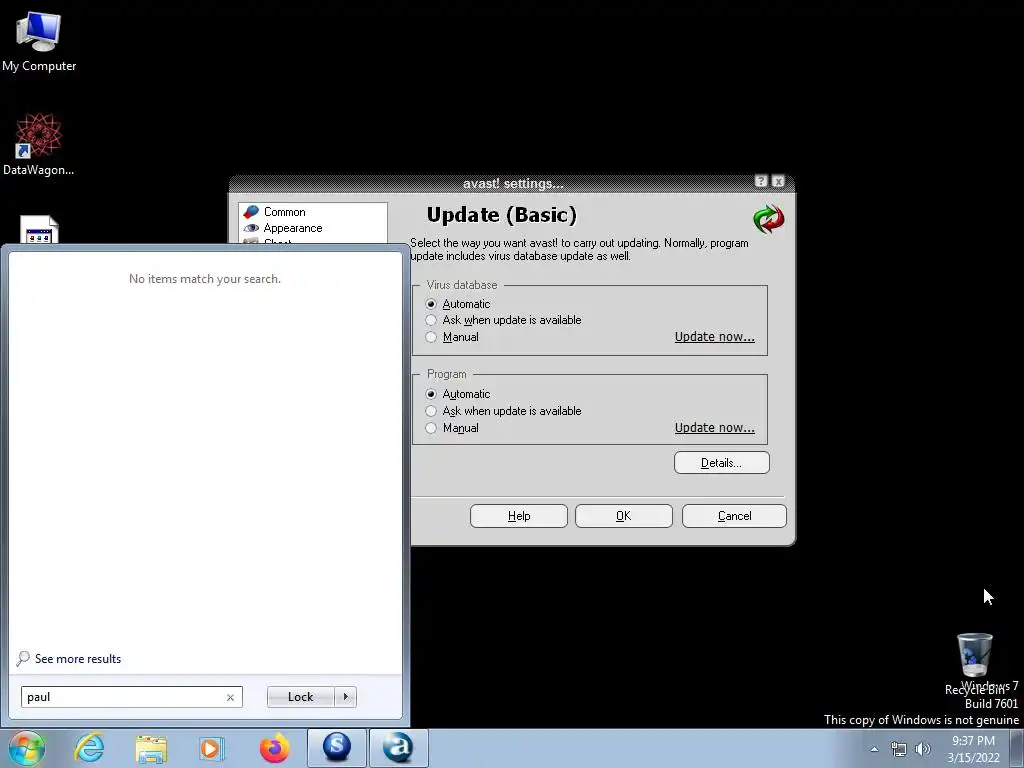Expand the shutdown options arrow beside Lock
The image size is (1024, 768).
(x=345, y=697)
